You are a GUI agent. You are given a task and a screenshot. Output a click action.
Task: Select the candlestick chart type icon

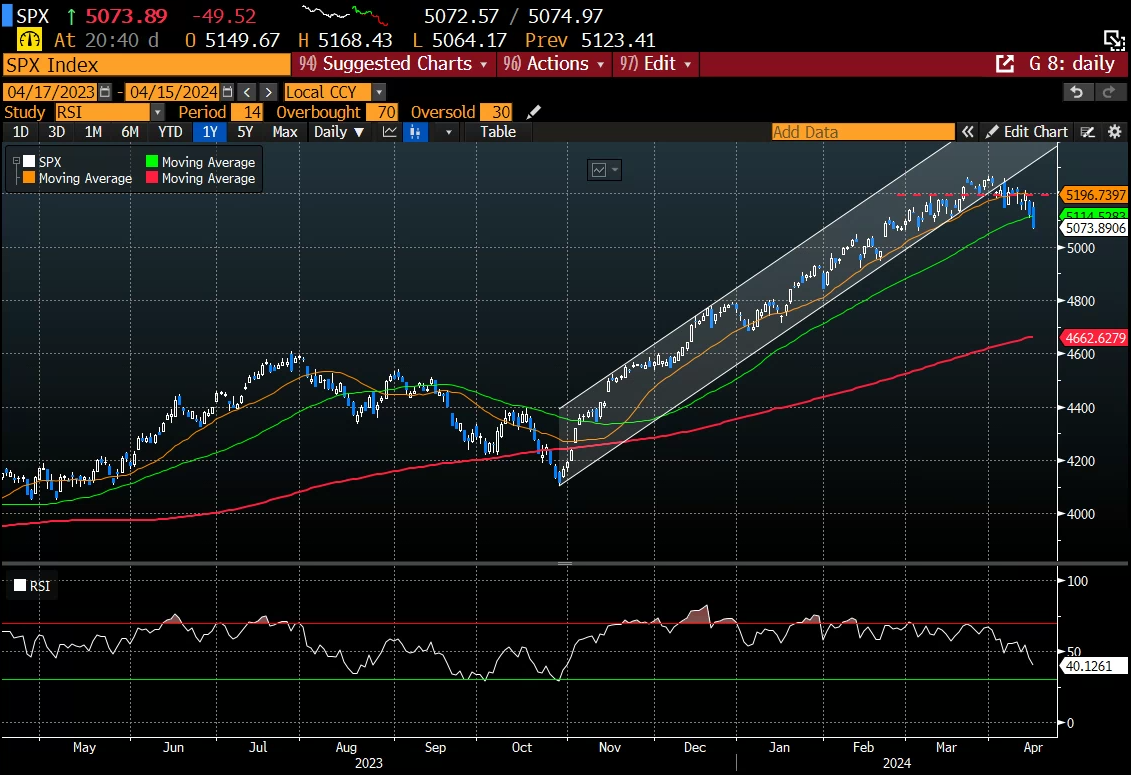point(415,131)
